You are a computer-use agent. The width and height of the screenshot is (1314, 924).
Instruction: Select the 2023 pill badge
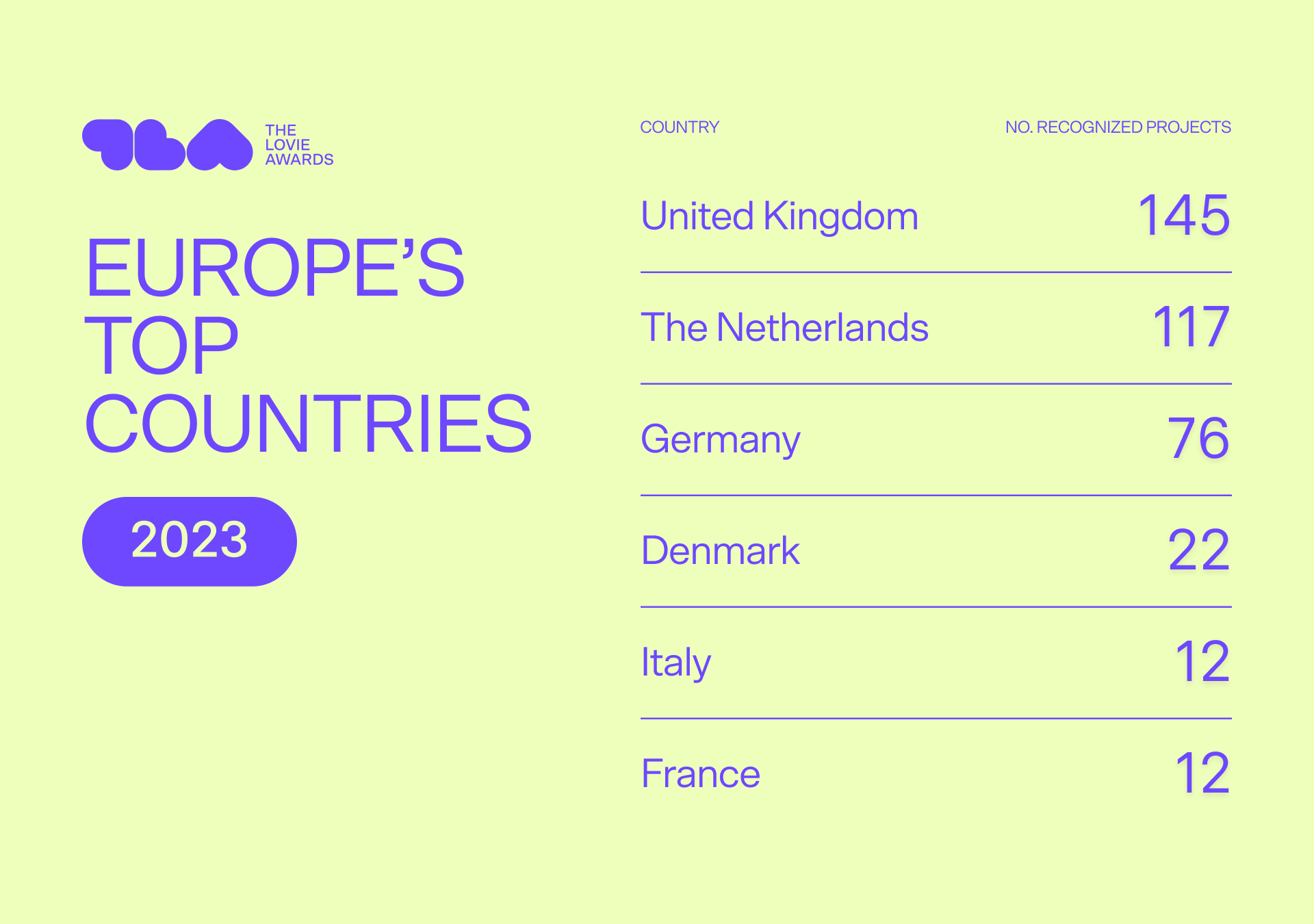pos(190,541)
